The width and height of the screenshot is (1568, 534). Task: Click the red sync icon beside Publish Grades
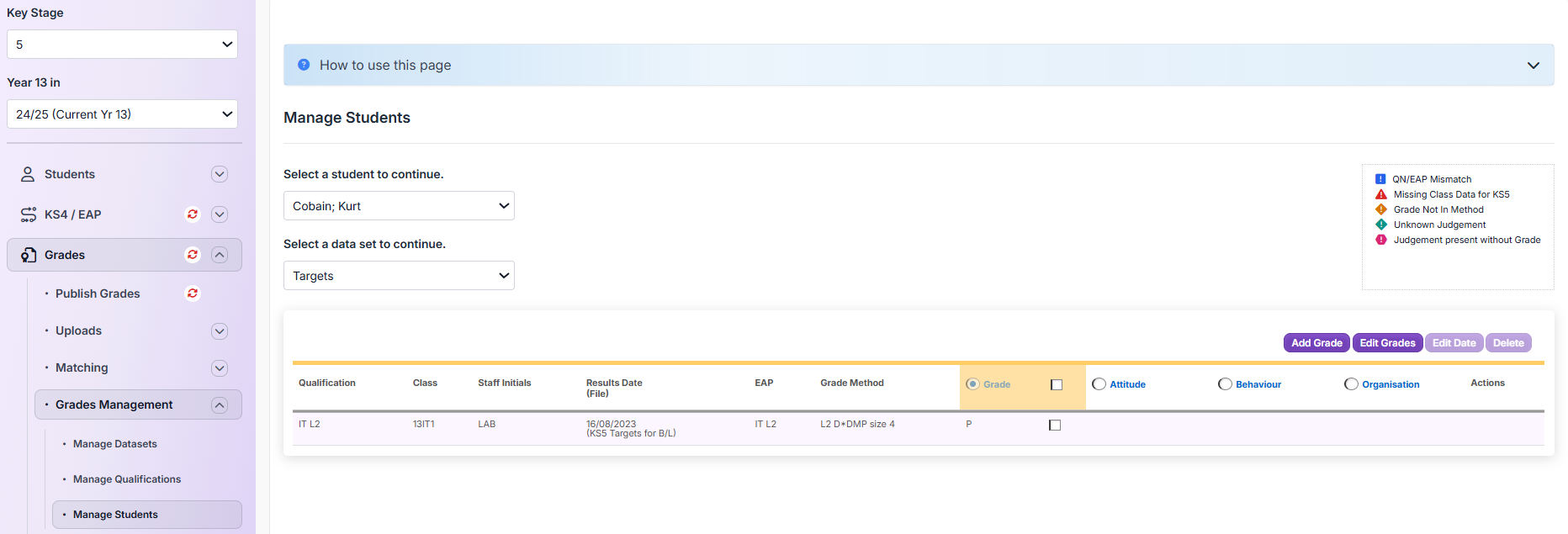pos(193,293)
